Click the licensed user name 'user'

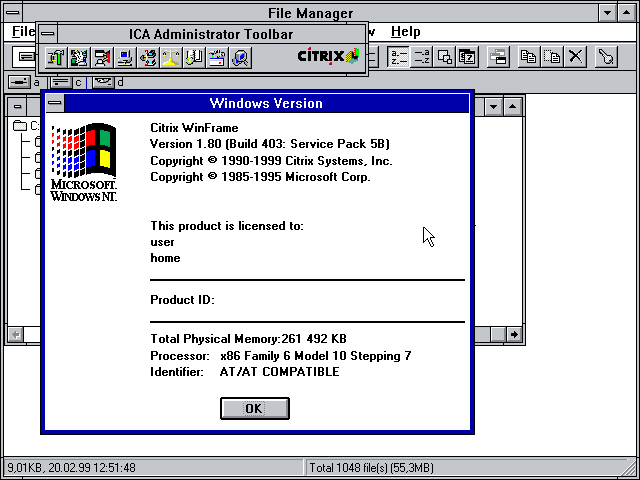(162, 242)
